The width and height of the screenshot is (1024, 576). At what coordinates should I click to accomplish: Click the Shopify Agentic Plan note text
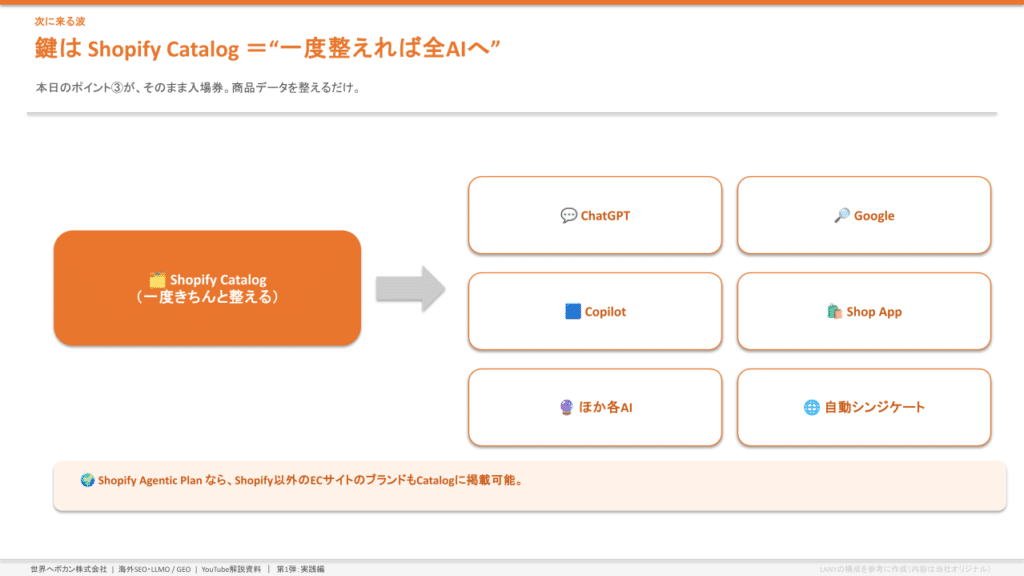coord(311,481)
